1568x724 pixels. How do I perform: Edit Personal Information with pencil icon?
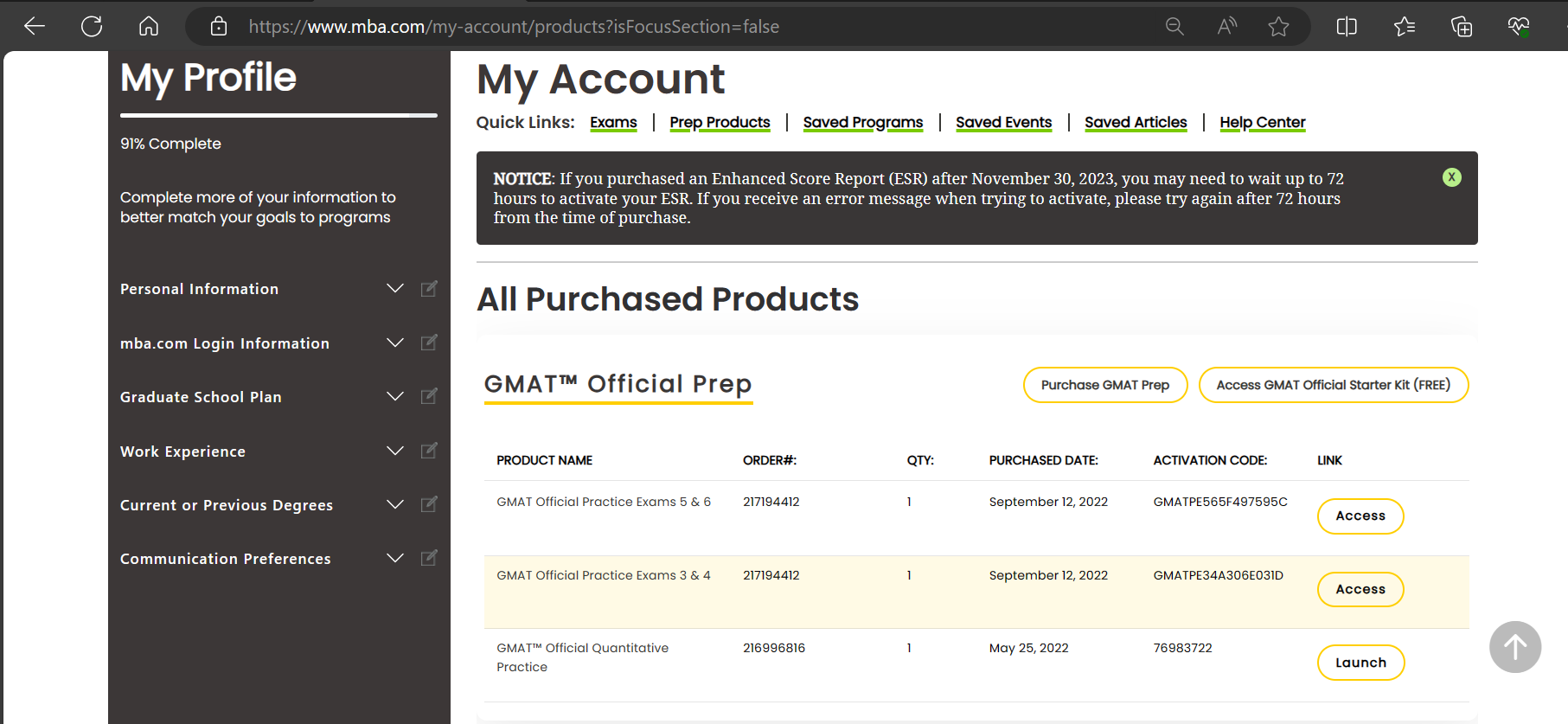point(429,288)
